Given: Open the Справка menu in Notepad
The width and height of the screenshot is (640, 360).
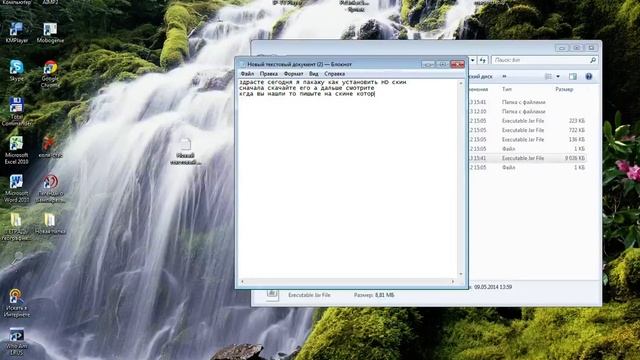Looking at the screenshot, I should click(335, 74).
